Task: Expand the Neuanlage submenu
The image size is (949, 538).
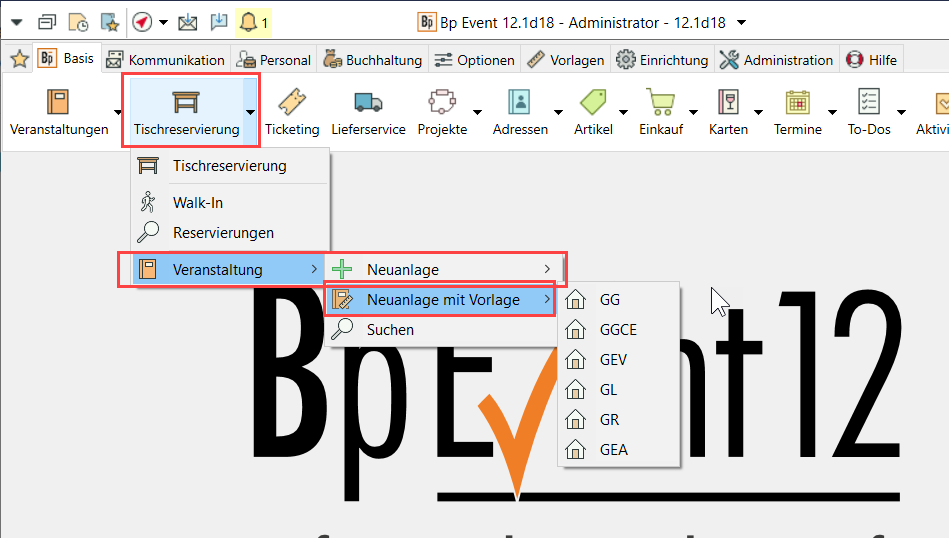Action: (x=444, y=269)
